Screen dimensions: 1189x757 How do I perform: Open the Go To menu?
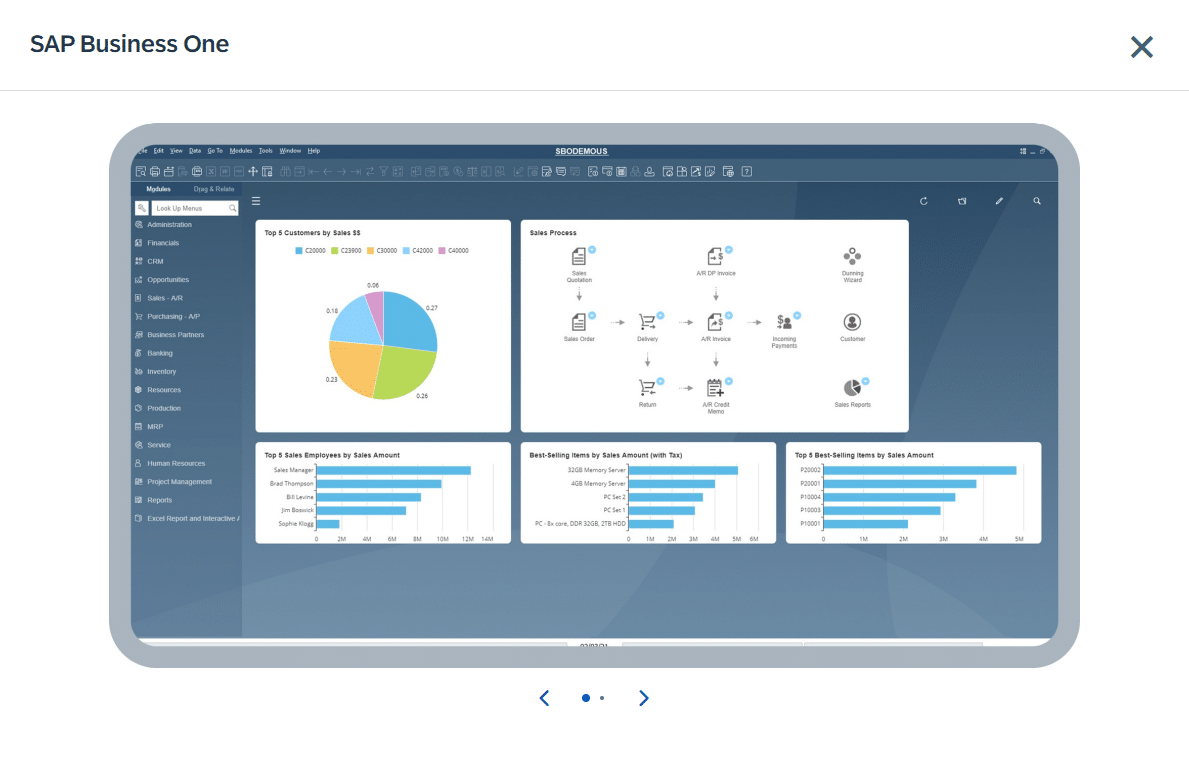tap(215, 151)
